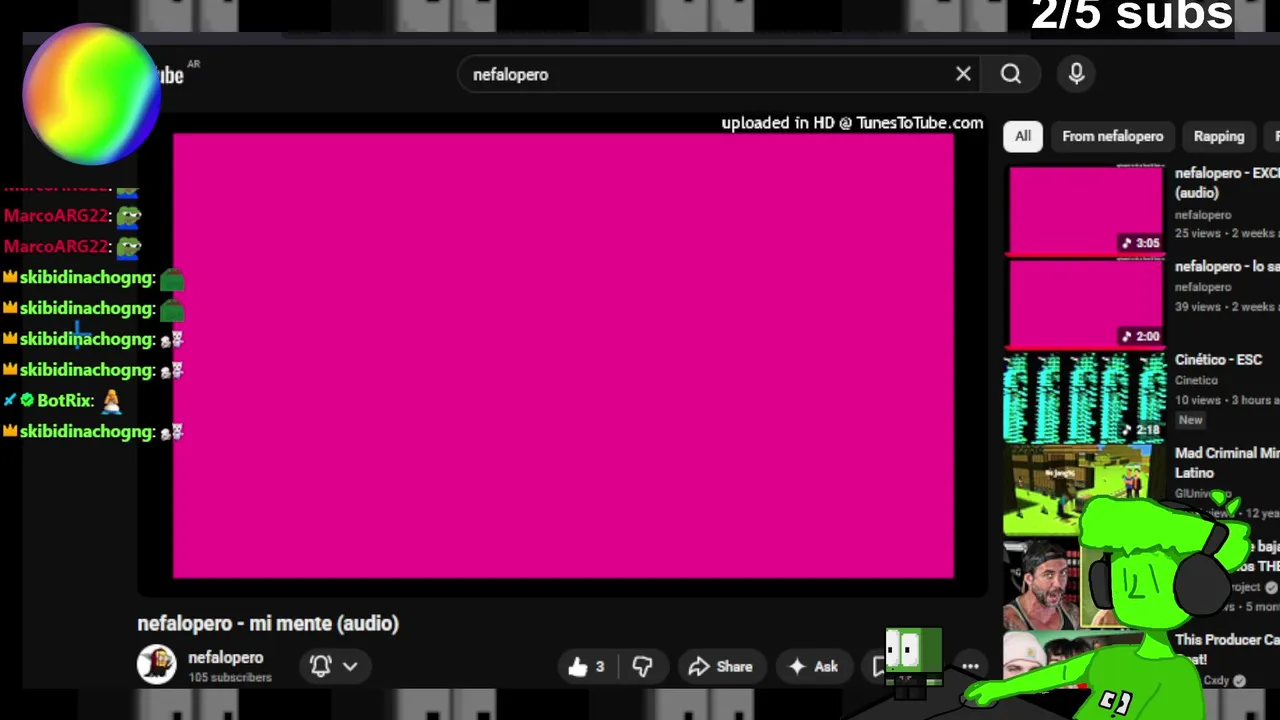
Task: Open the 'nefalopero - lo sa' video title
Action: 1227,267
